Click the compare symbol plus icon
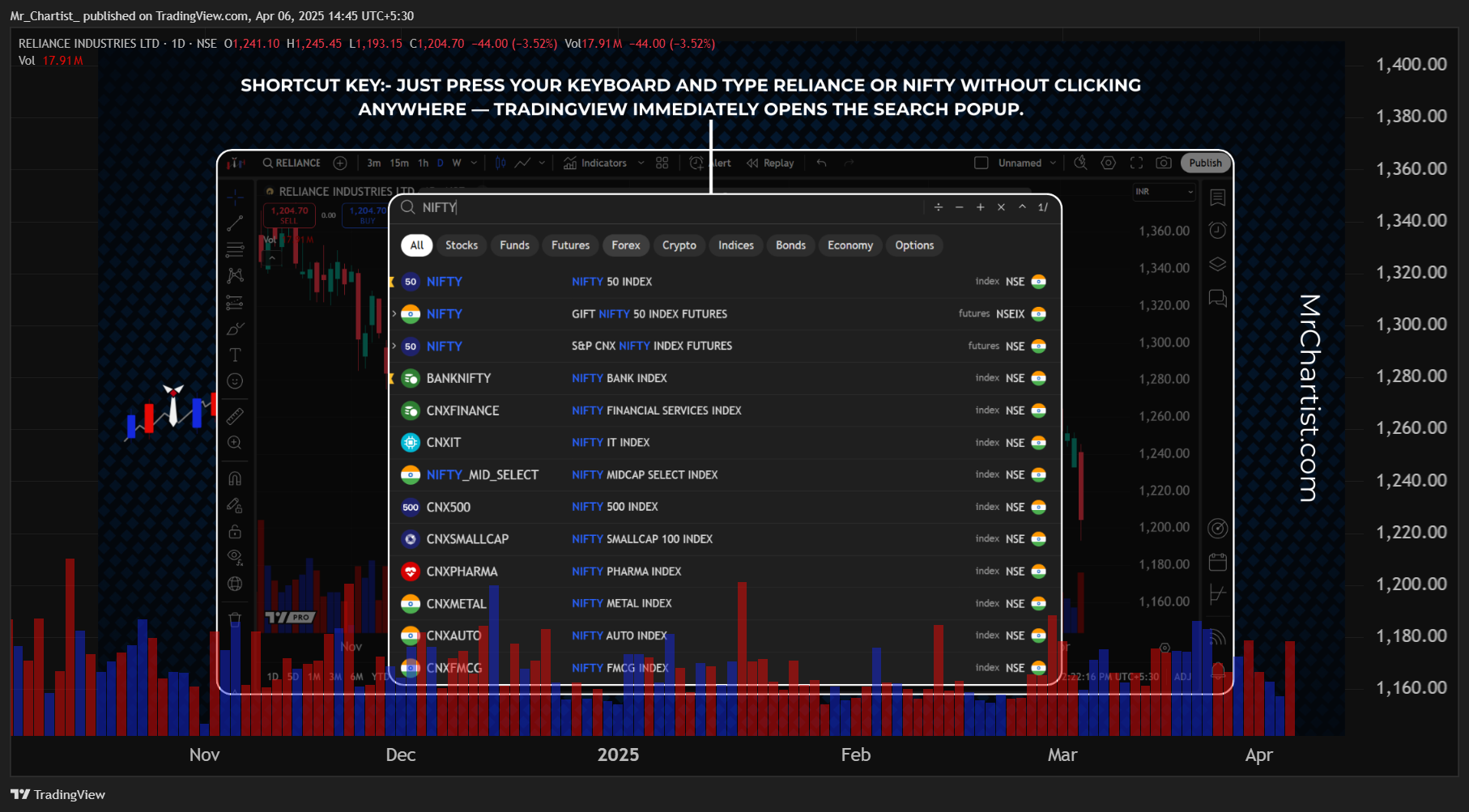Viewport: 1469px width, 812px height. coord(340,163)
